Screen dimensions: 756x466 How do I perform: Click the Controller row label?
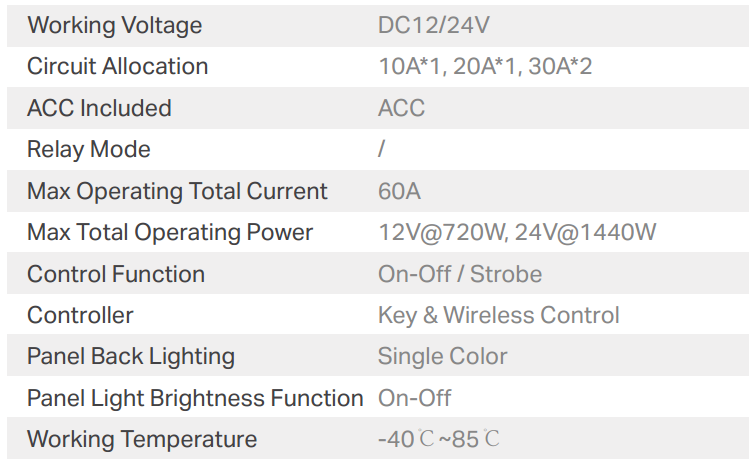pos(80,316)
